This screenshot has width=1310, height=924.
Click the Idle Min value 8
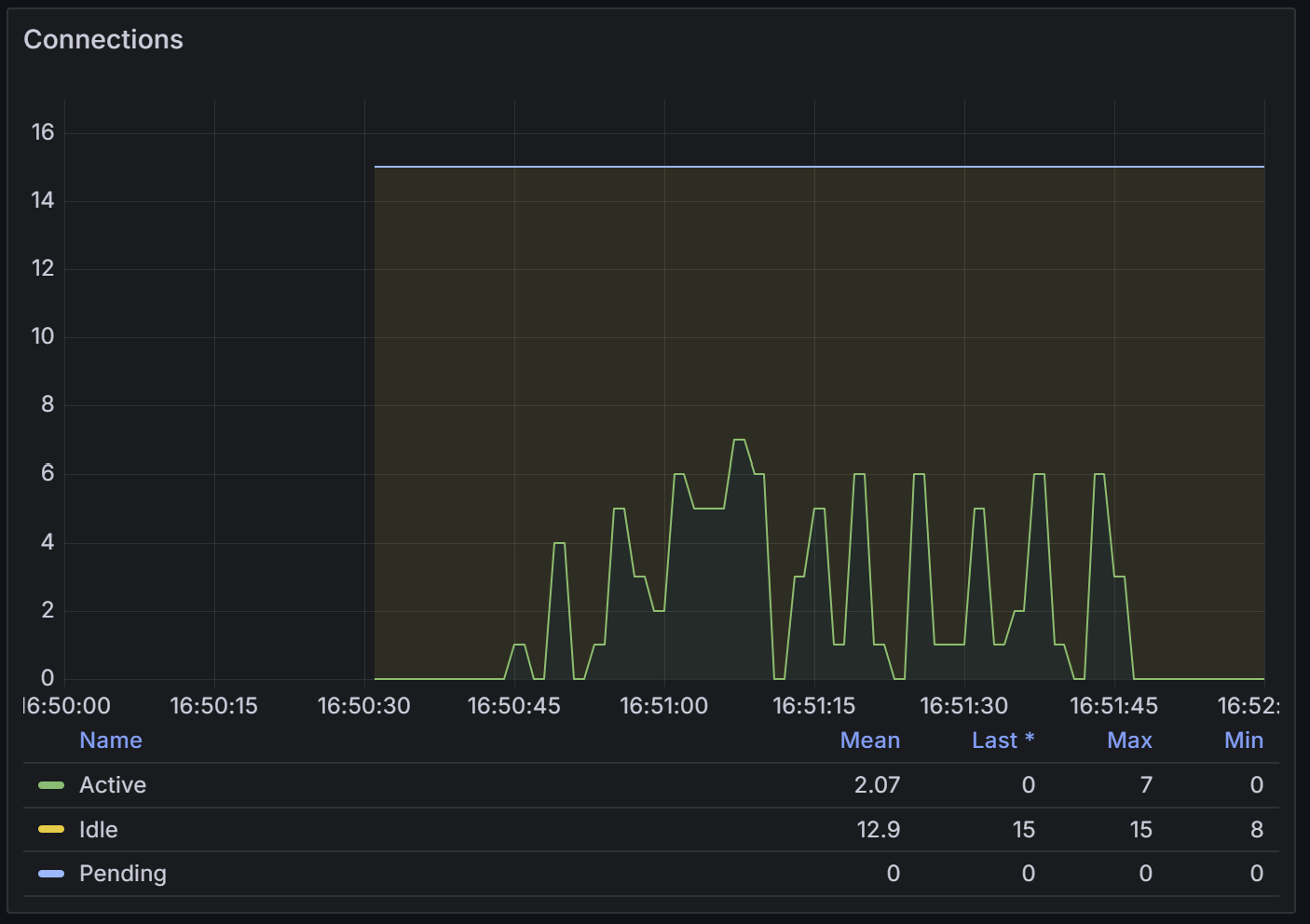point(1256,829)
